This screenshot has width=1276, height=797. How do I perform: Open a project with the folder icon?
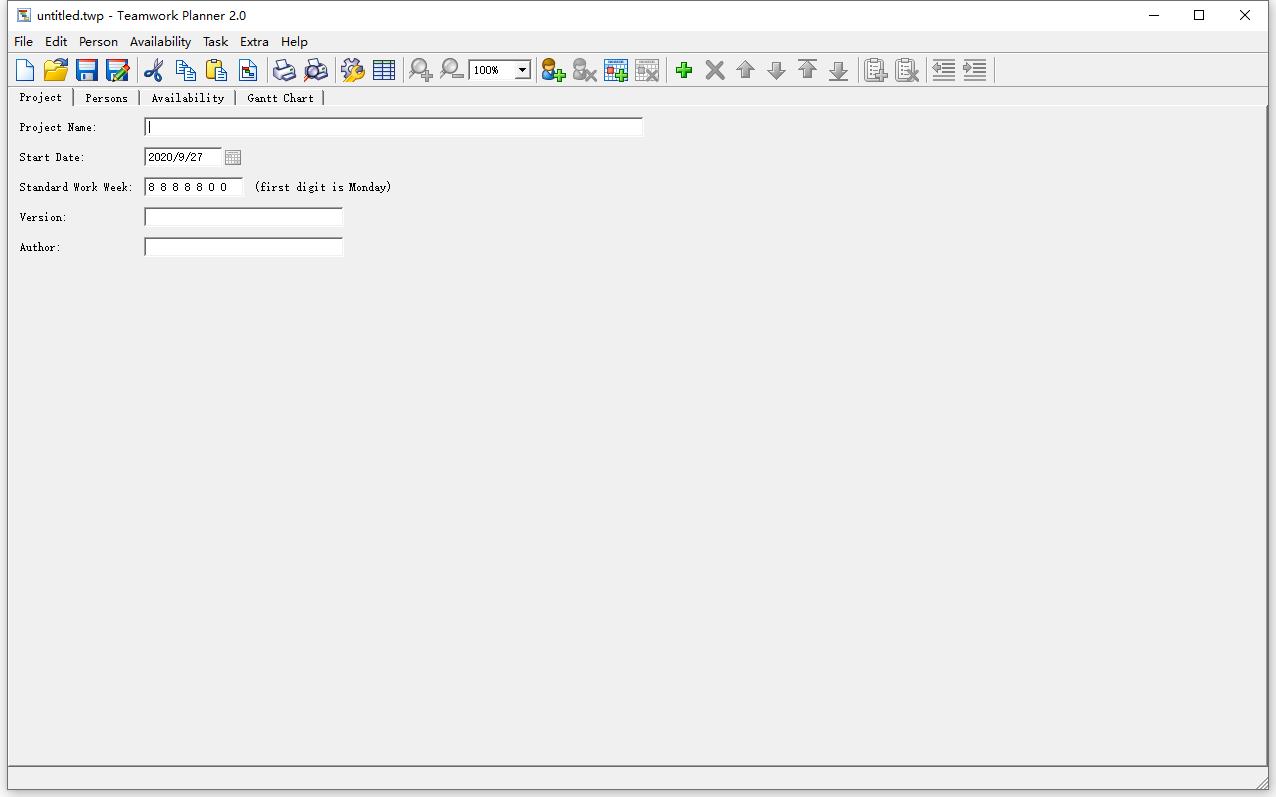click(x=56, y=70)
